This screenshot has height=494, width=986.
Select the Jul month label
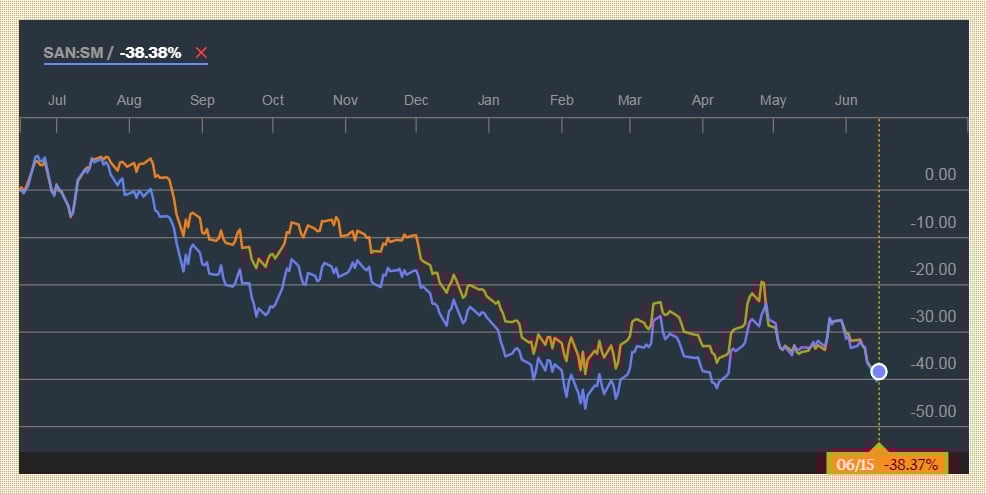tap(57, 100)
